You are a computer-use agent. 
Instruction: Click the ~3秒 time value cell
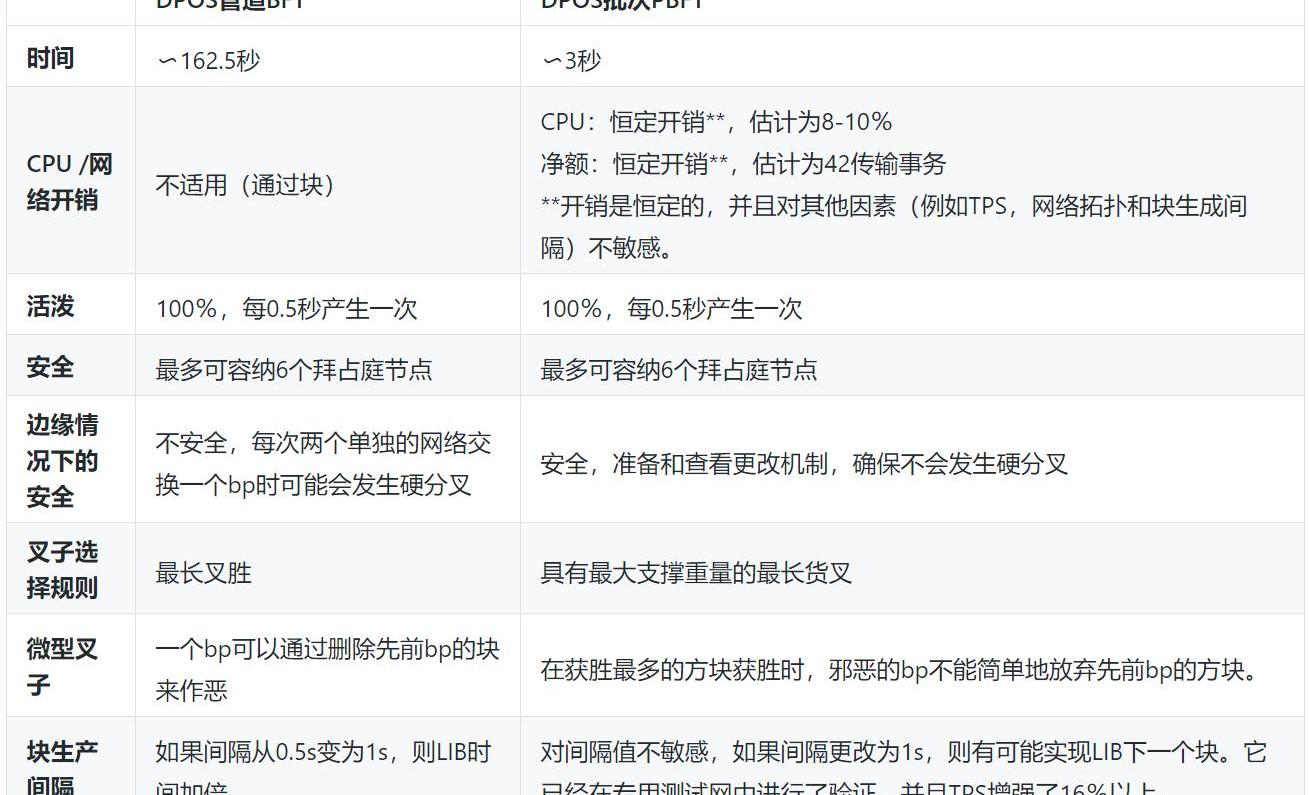pyautogui.click(x=571, y=60)
